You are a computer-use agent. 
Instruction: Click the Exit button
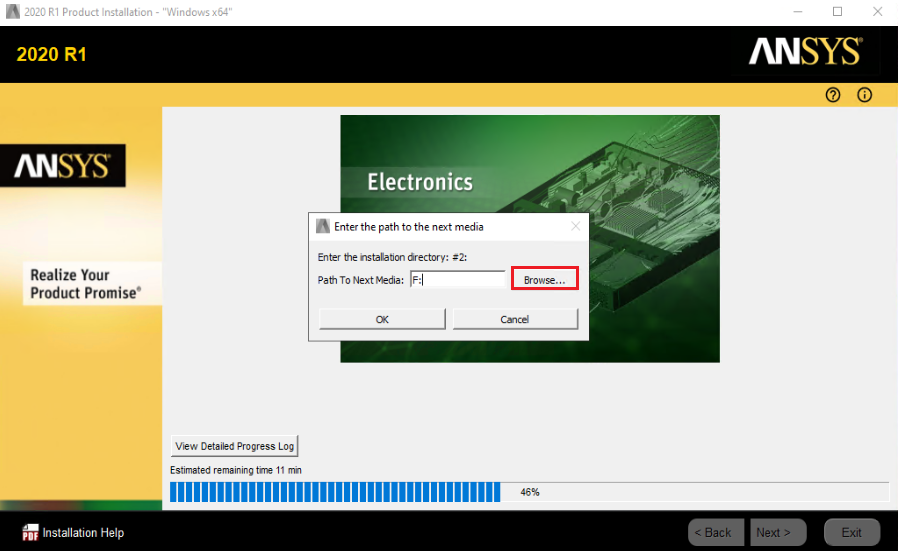pyautogui.click(x=852, y=533)
